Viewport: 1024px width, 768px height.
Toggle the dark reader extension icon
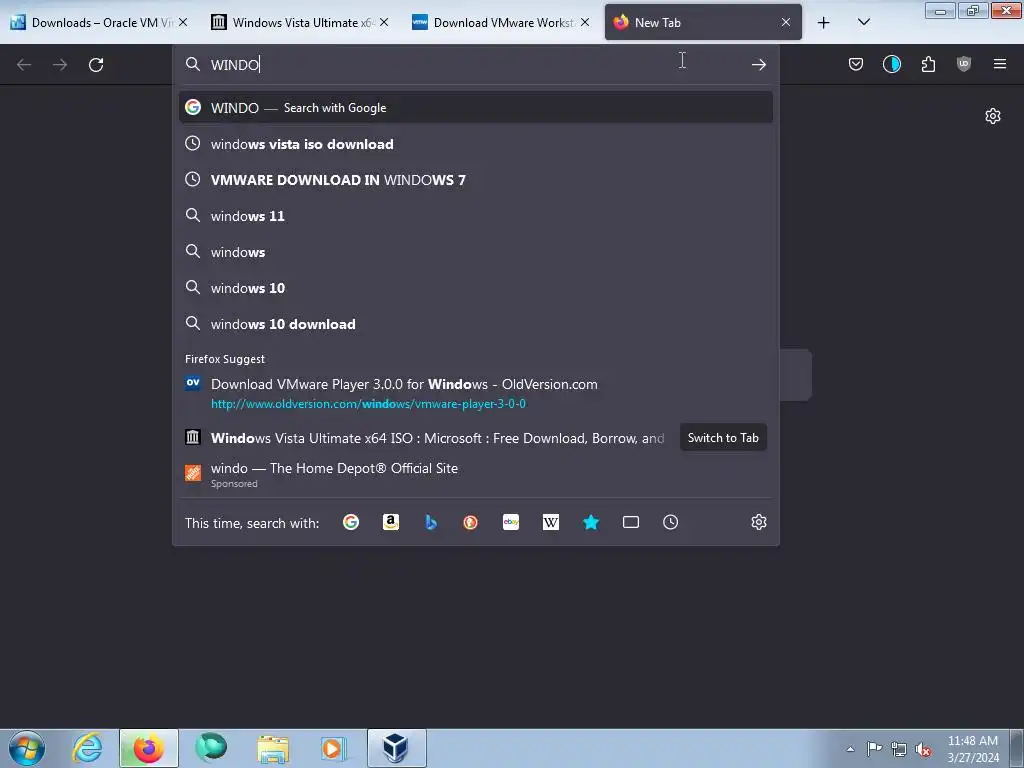point(891,64)
